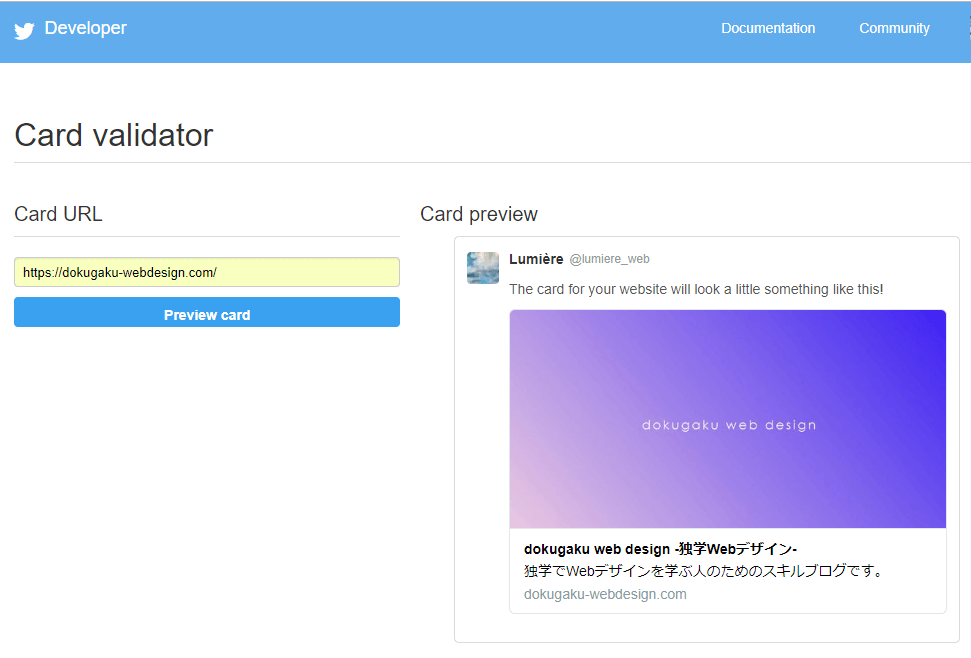Screen dimensions: 971x658
Task: Click the dokugaku-webdesign.com domain text
Action: [605, 594]
